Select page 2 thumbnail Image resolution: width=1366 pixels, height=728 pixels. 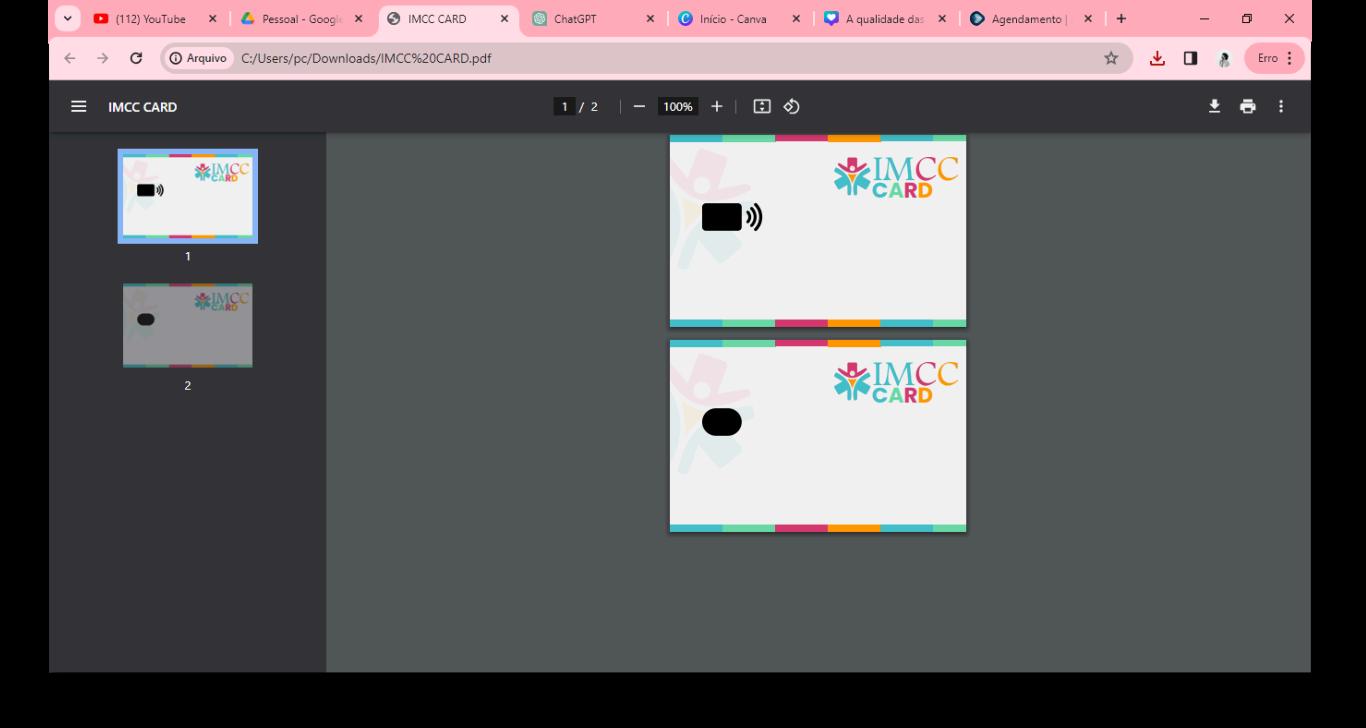coord(188,325)
